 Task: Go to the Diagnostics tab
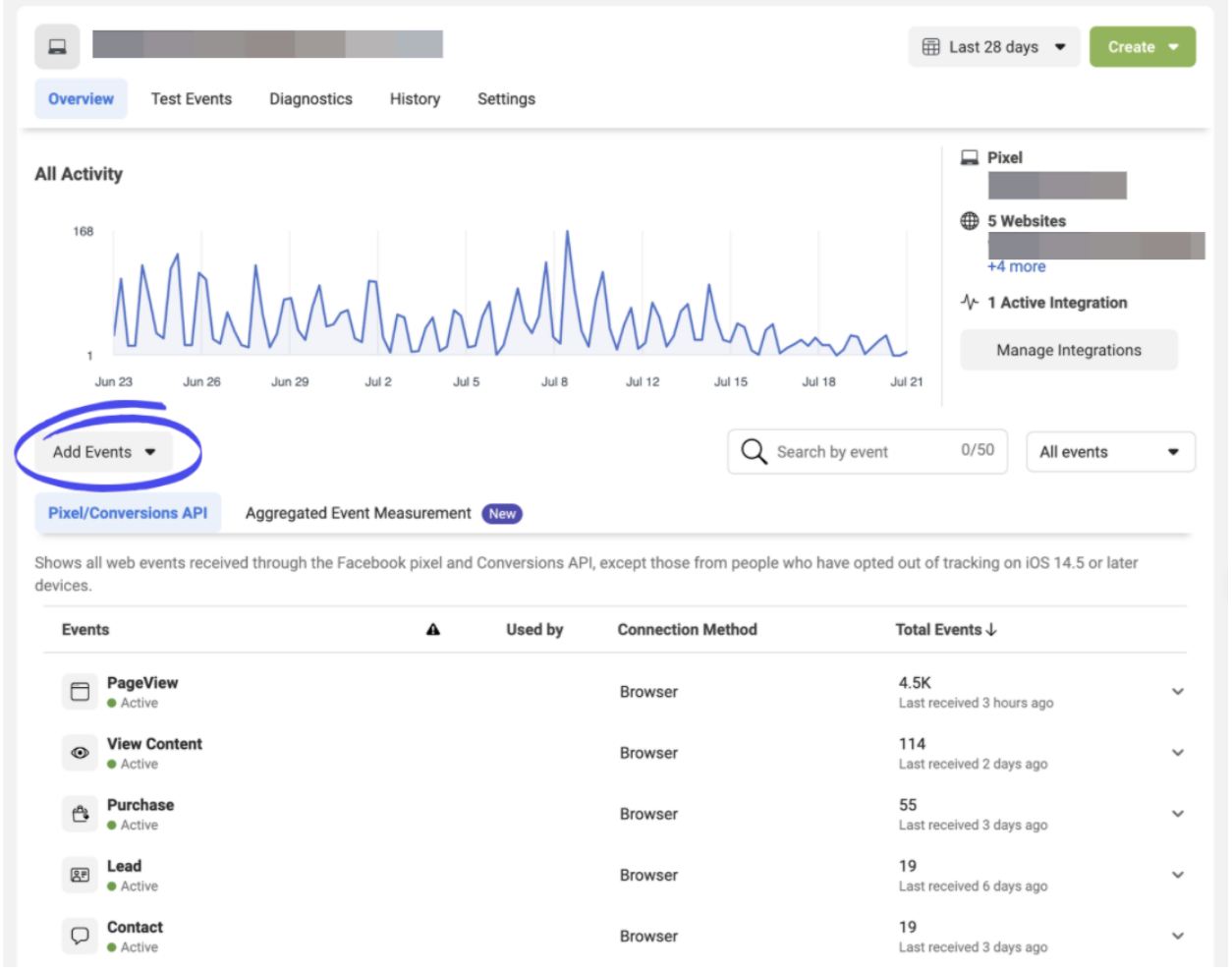[x=310, y=99]
